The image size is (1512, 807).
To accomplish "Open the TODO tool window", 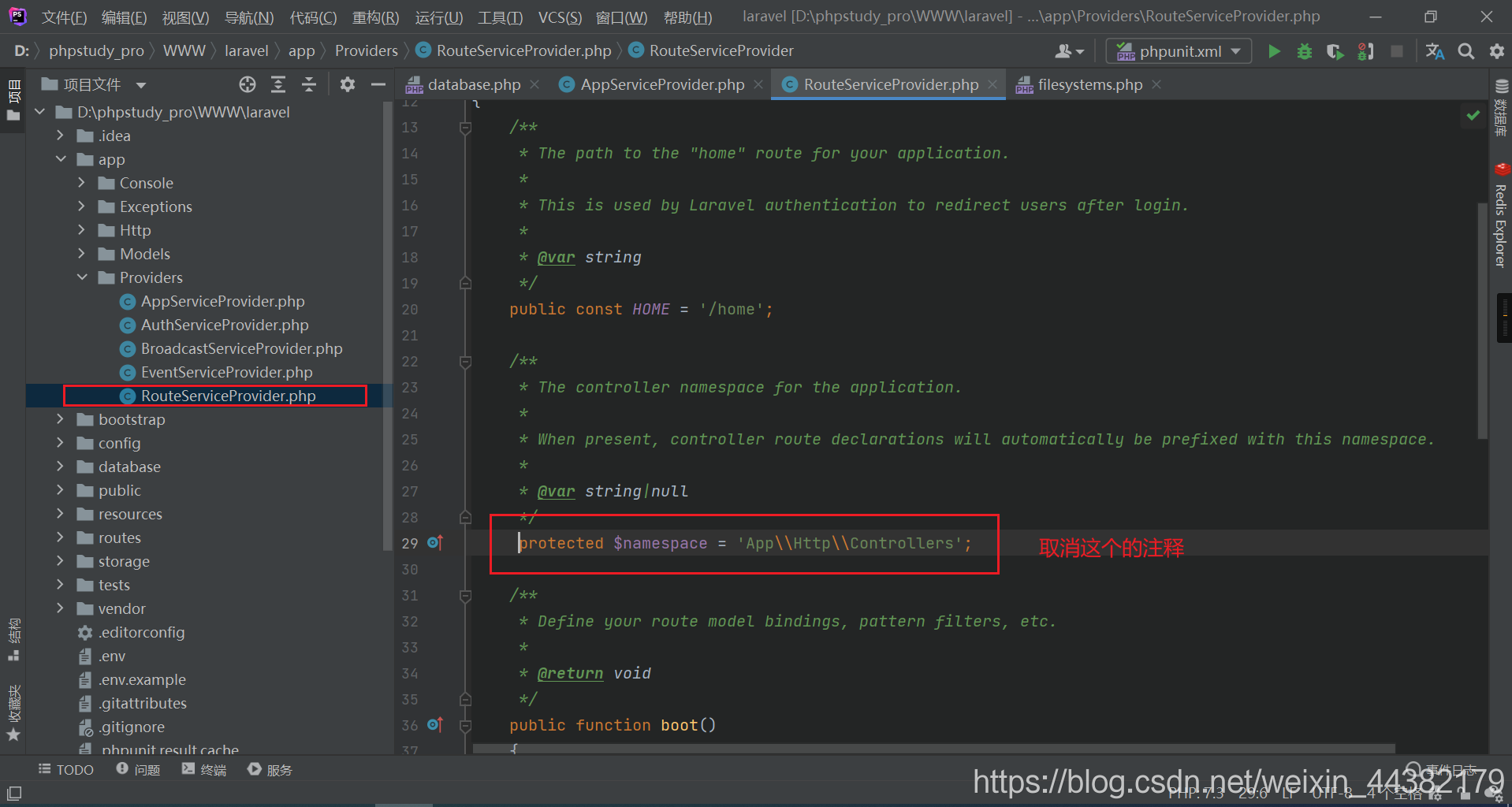I will (66, 769).
